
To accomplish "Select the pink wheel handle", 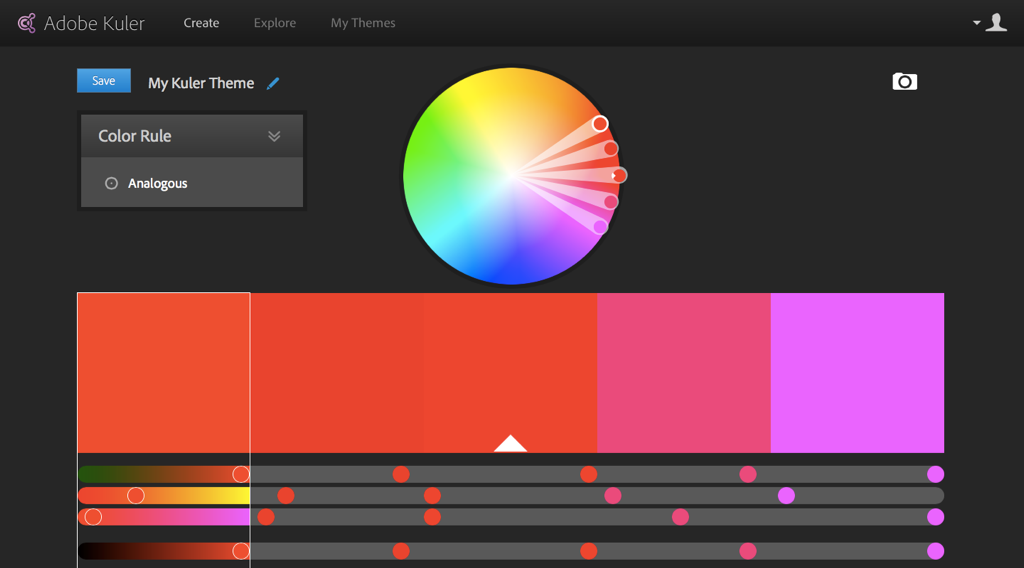I will [x=611, y=202].
